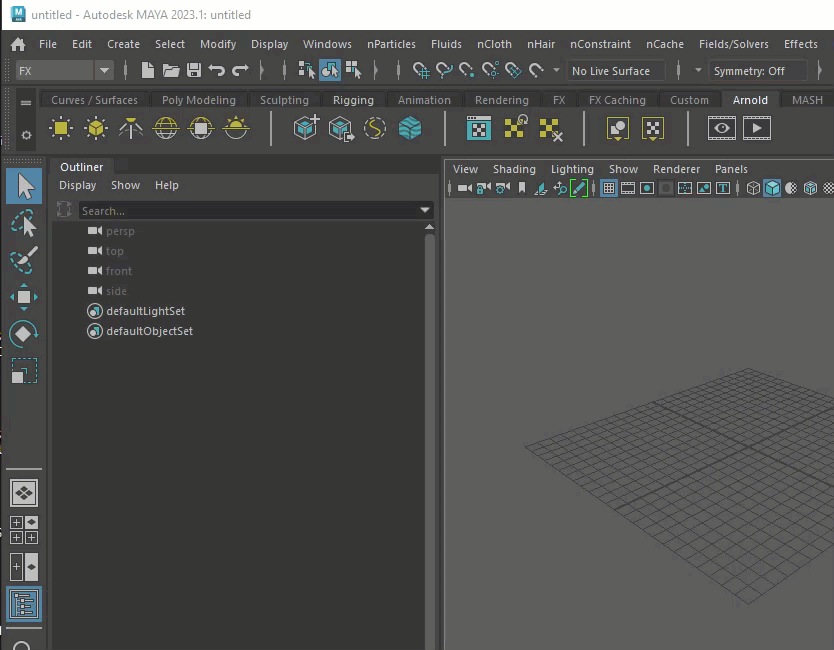The image size is (834, 650).
Task: Toggle the viewport grid display
Action: (x=606, y=188)
